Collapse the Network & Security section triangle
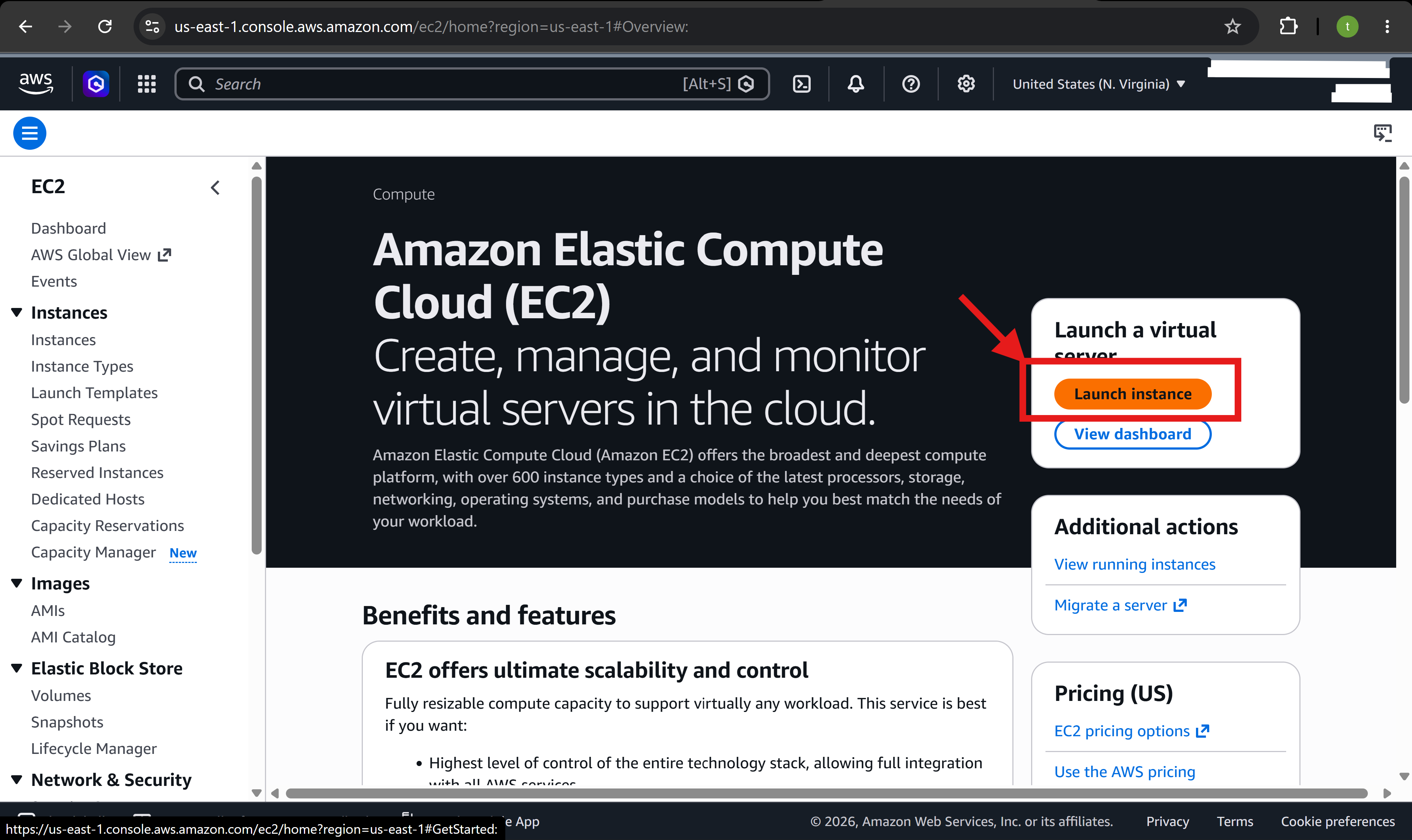 click(x=17, y=779)
